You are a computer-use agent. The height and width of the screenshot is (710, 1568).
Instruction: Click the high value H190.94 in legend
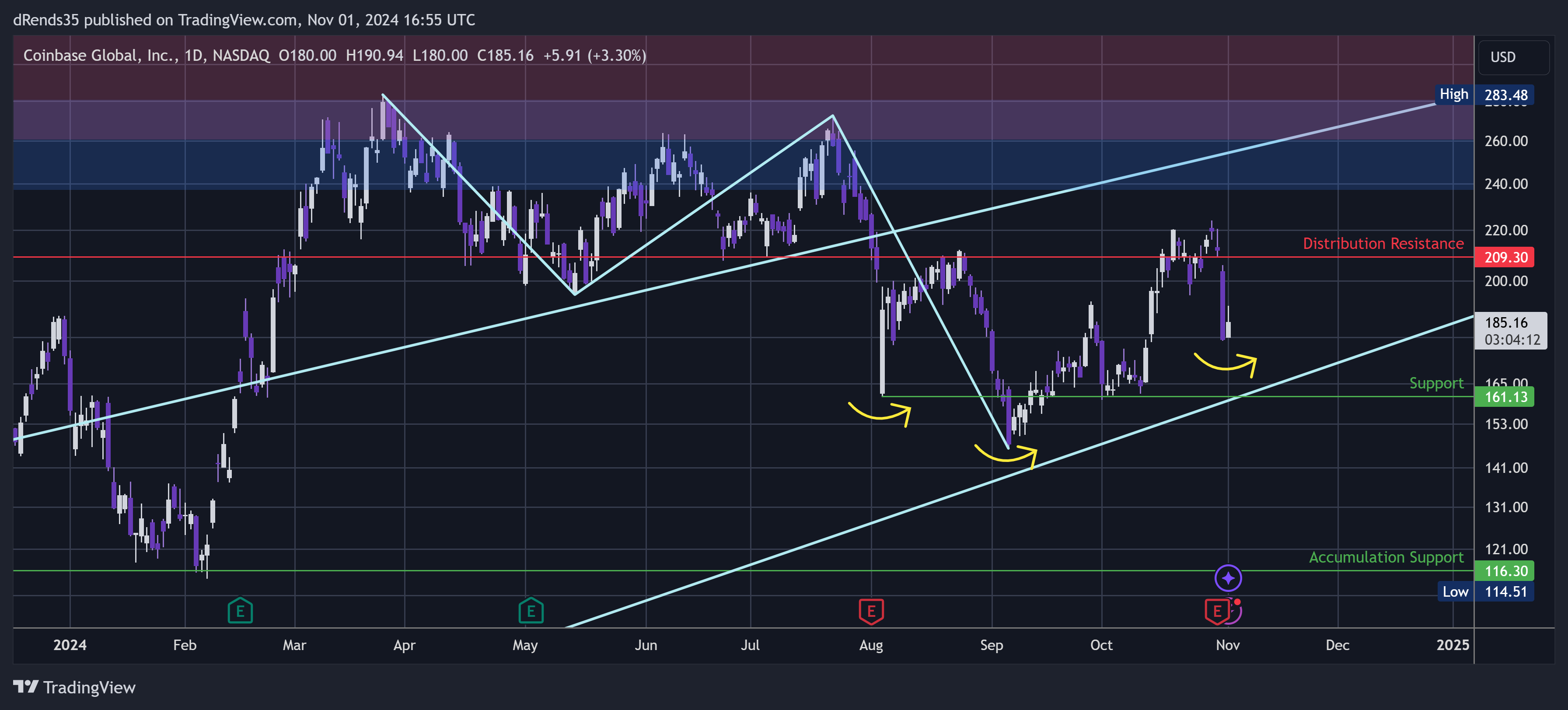point(374,56)
